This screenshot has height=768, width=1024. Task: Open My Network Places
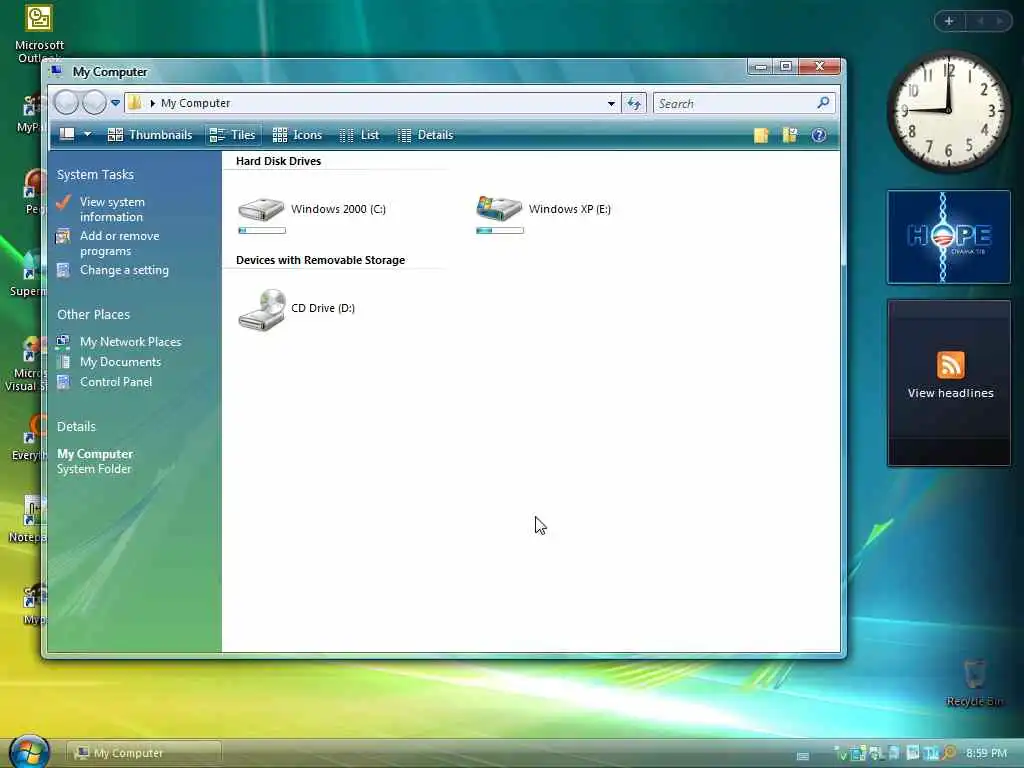pyautogui.click(x=131, y=342)
